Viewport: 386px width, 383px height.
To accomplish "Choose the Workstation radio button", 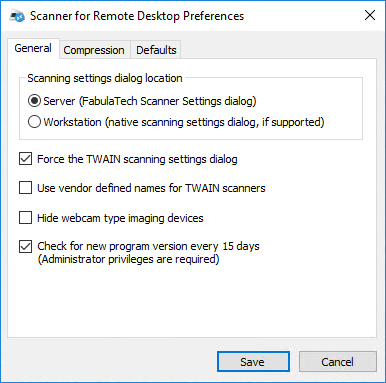I will click(34, 122).
